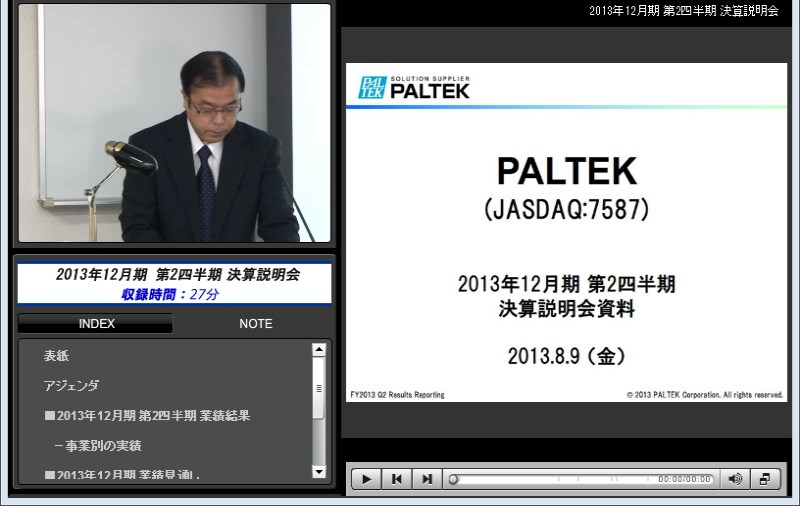
Task: Open 2013年12月期 第2四半期 業績結果 chapter
Action: coord(147,416)
